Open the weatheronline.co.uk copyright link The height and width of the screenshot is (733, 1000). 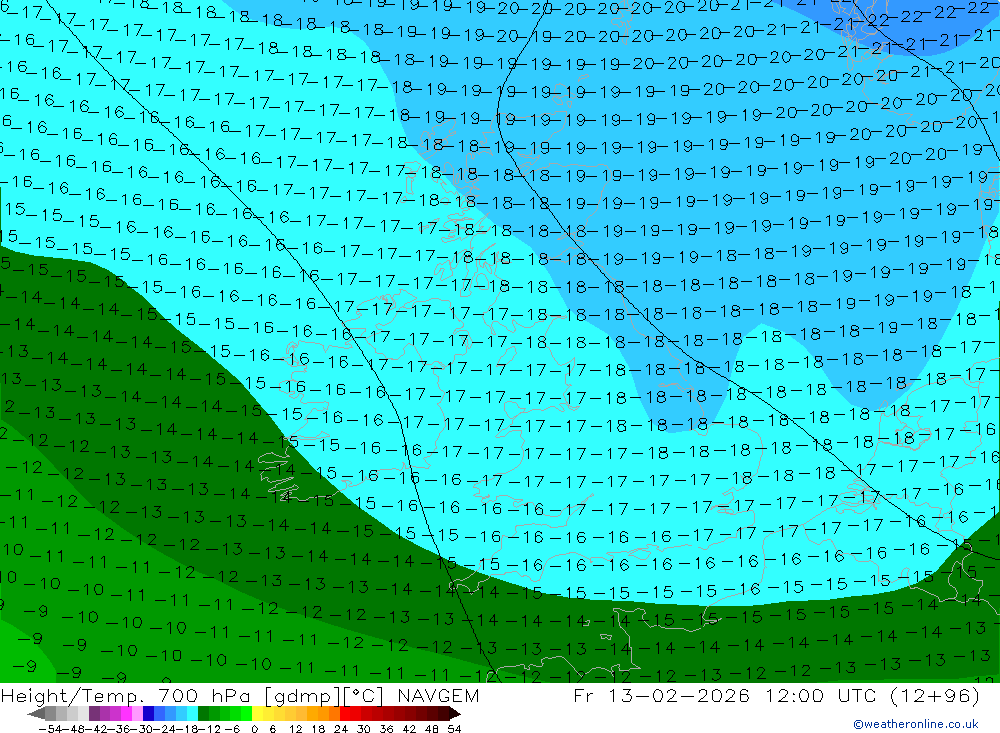pos(916,724)
